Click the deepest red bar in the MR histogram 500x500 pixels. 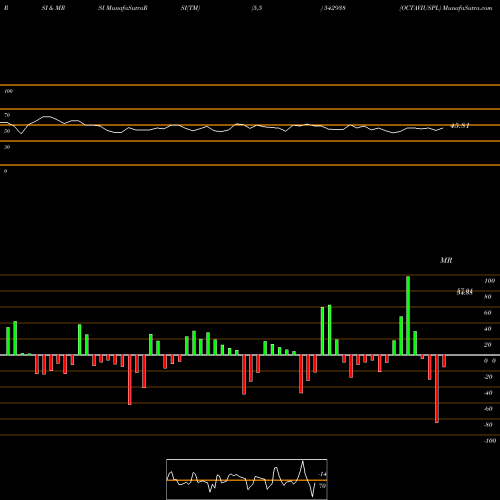pyautogui.click(x=437, y=389)
